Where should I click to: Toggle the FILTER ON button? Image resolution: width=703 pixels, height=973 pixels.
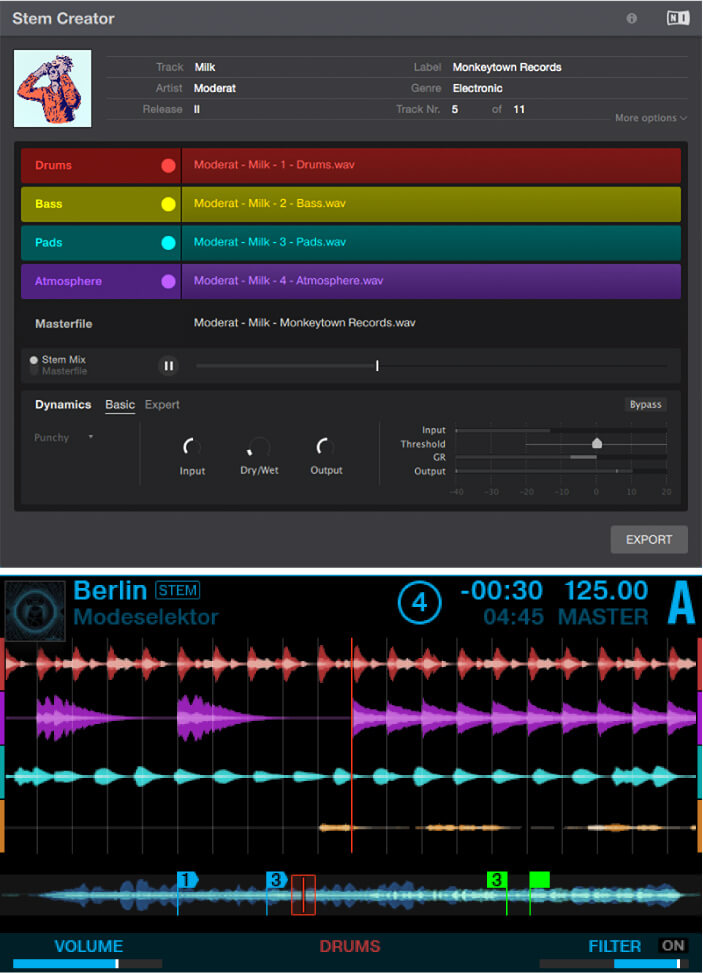673,946
